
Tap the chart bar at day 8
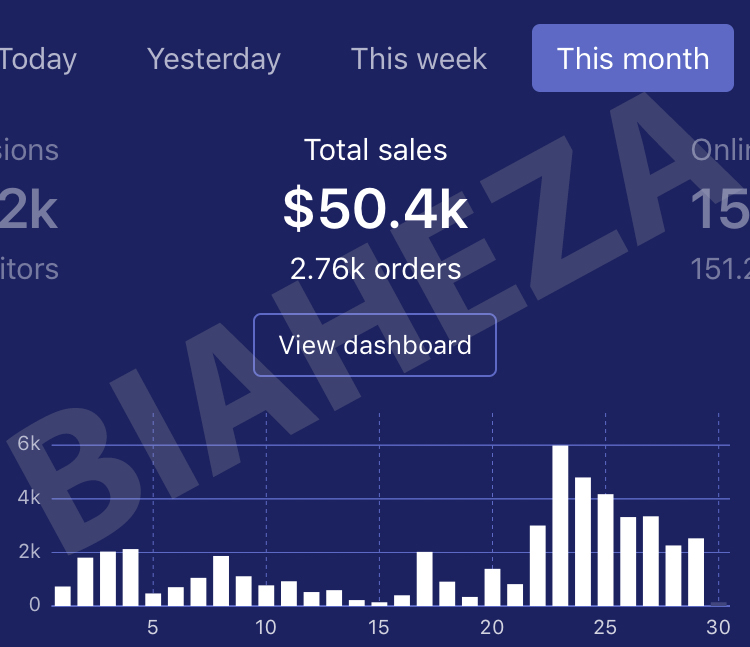tap(221, 581)
